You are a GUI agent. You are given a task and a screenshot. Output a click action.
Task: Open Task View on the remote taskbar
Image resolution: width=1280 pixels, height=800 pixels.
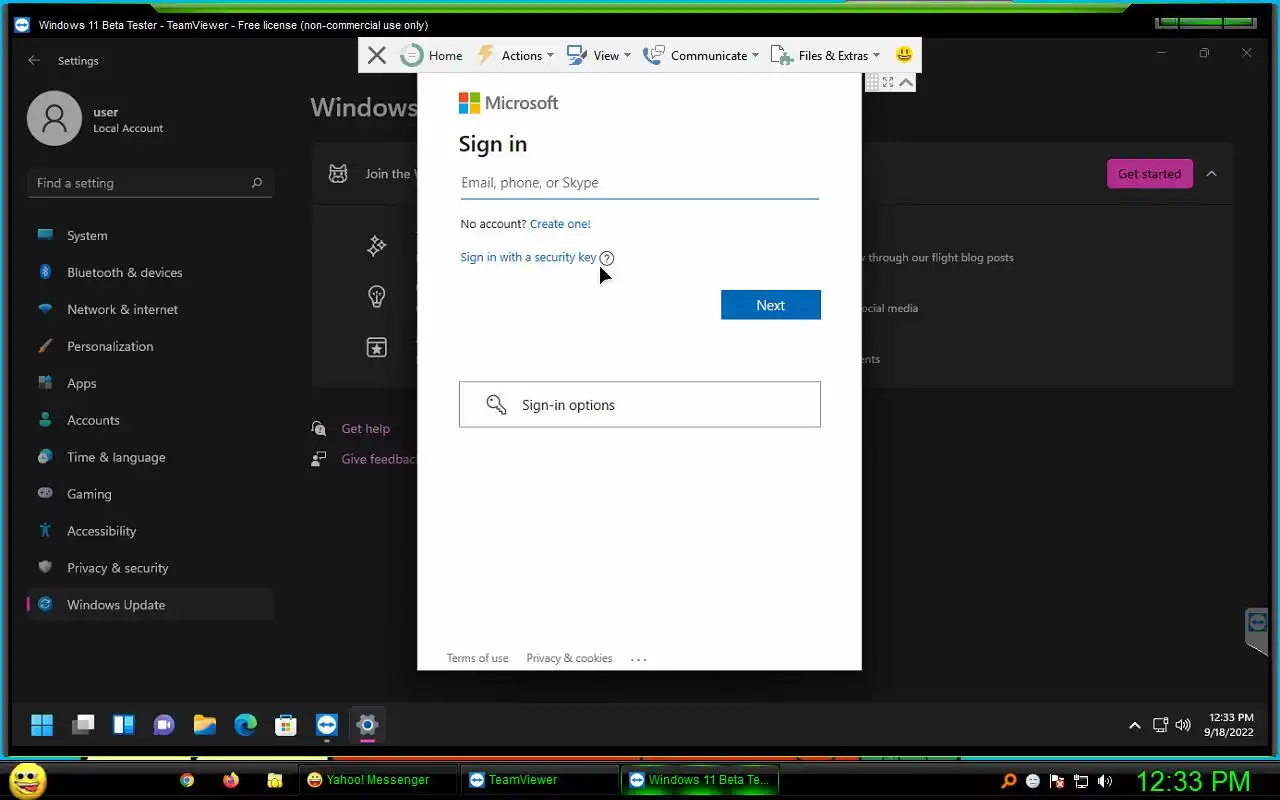tap(83, 725)
